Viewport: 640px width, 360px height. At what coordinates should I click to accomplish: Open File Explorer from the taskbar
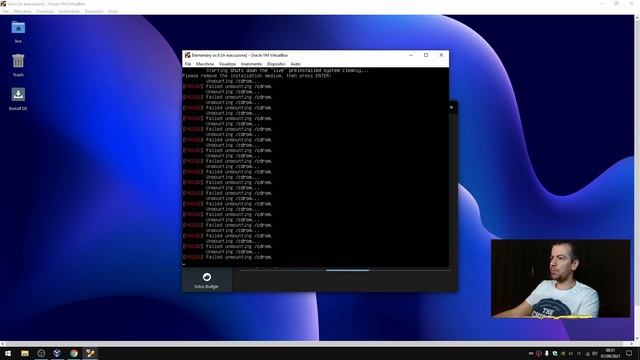25,353
